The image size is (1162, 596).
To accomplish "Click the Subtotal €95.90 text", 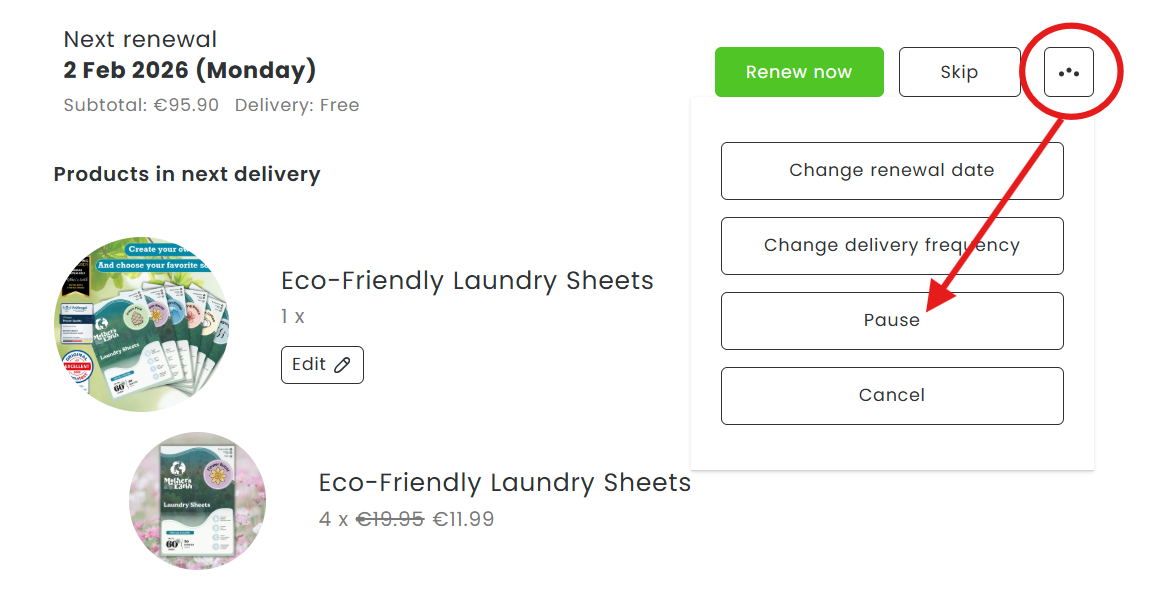I will [x=141, y=105].
